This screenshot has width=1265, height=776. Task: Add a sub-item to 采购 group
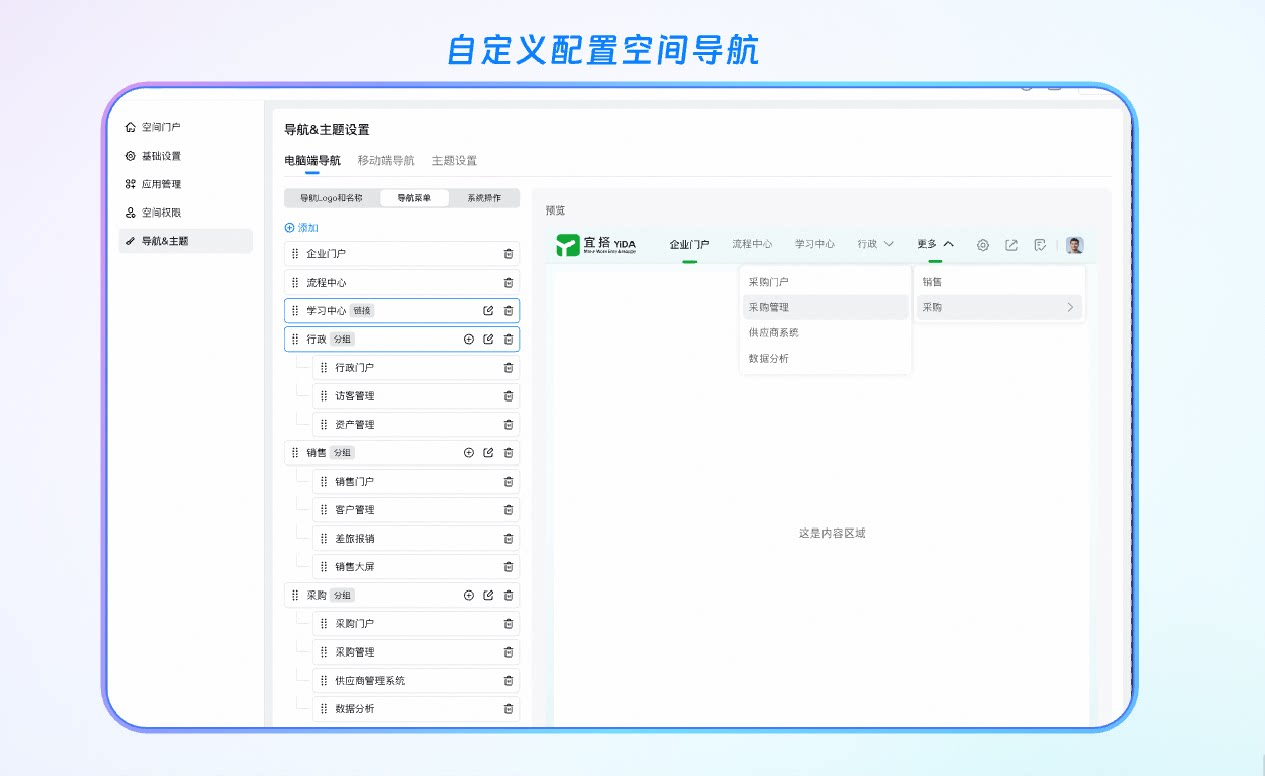pyautogui.click(x=468, y=595)
